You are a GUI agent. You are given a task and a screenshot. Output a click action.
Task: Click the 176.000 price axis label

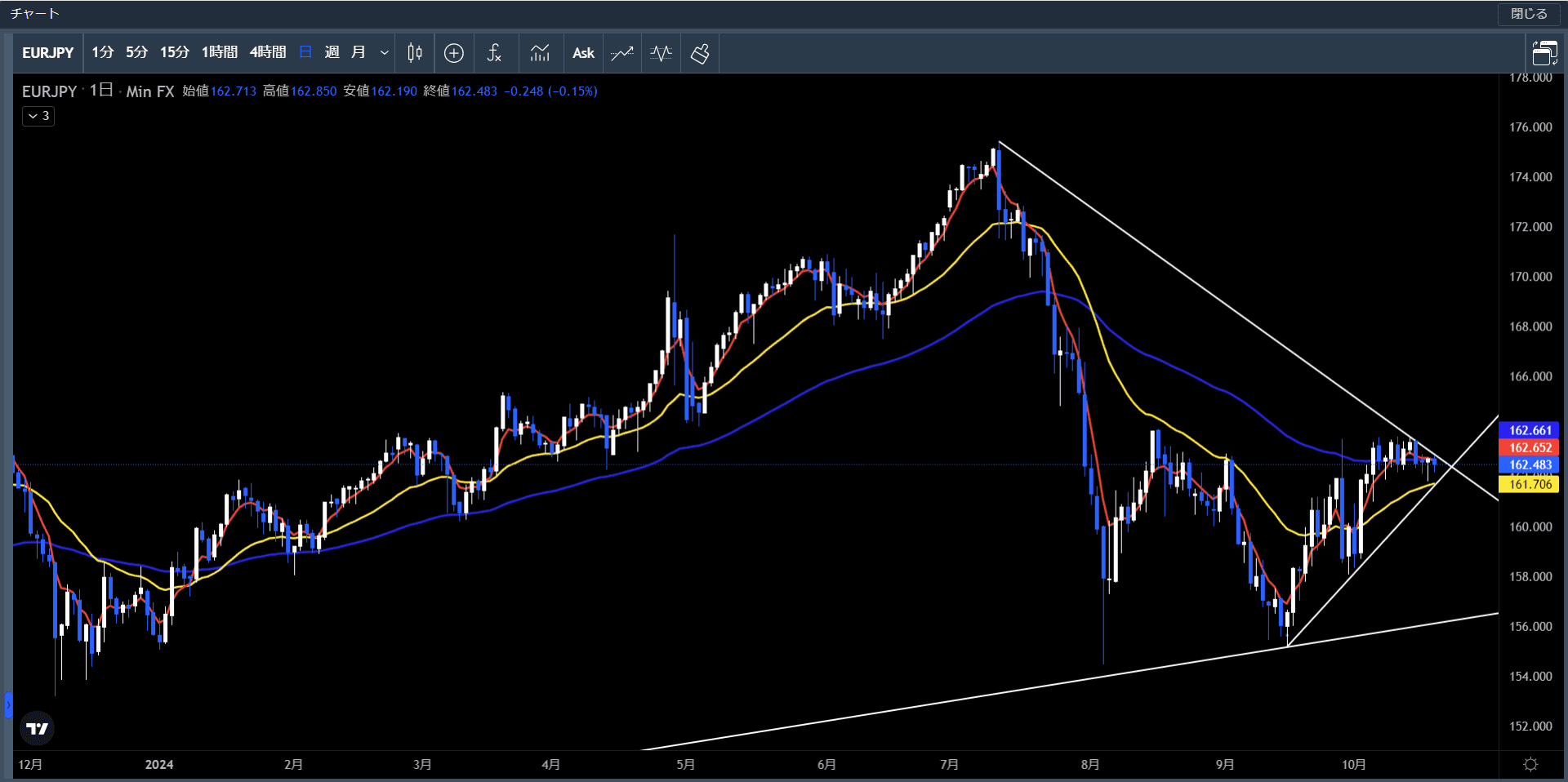1530,127
